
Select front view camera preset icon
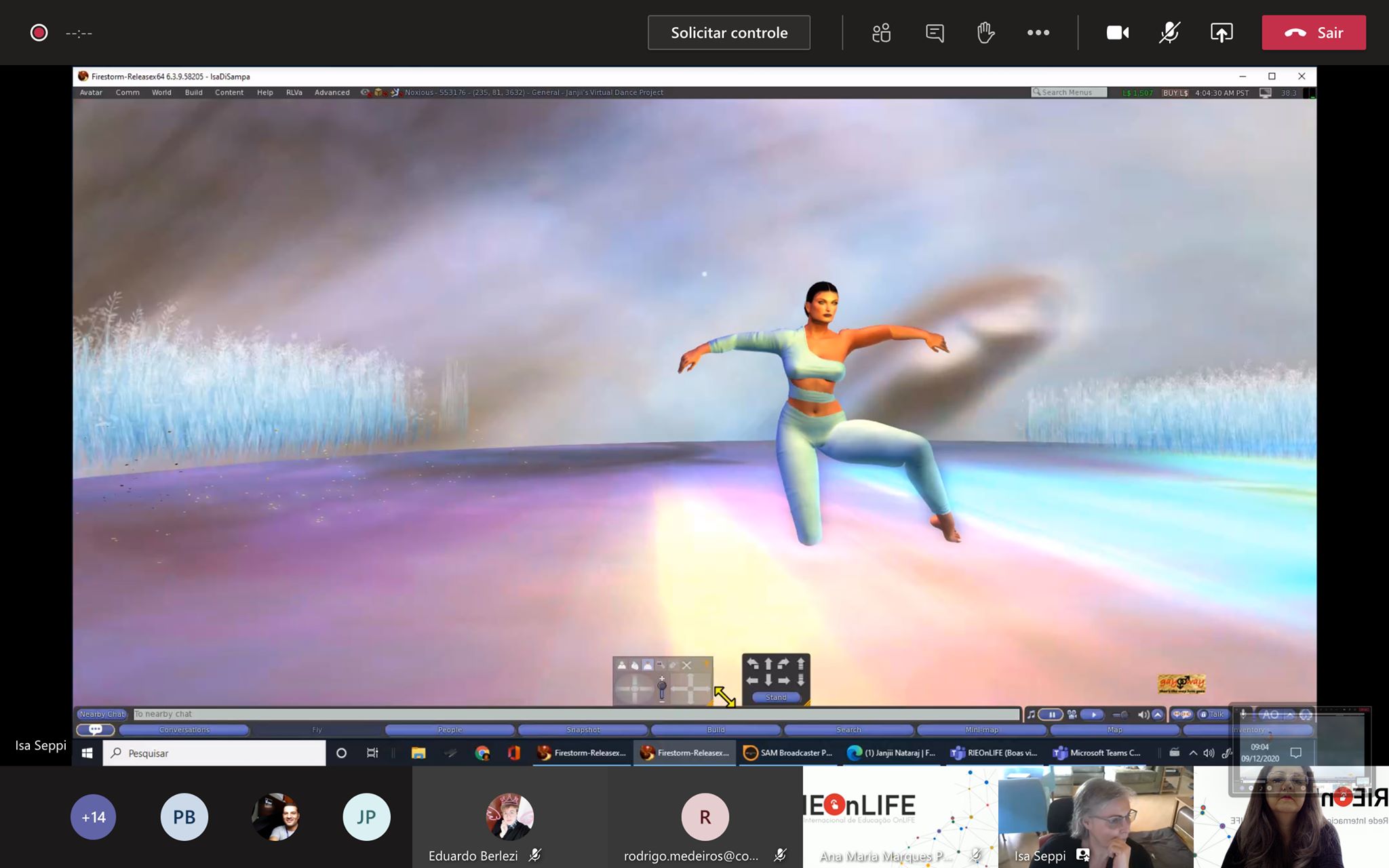[x=622, y=665]
